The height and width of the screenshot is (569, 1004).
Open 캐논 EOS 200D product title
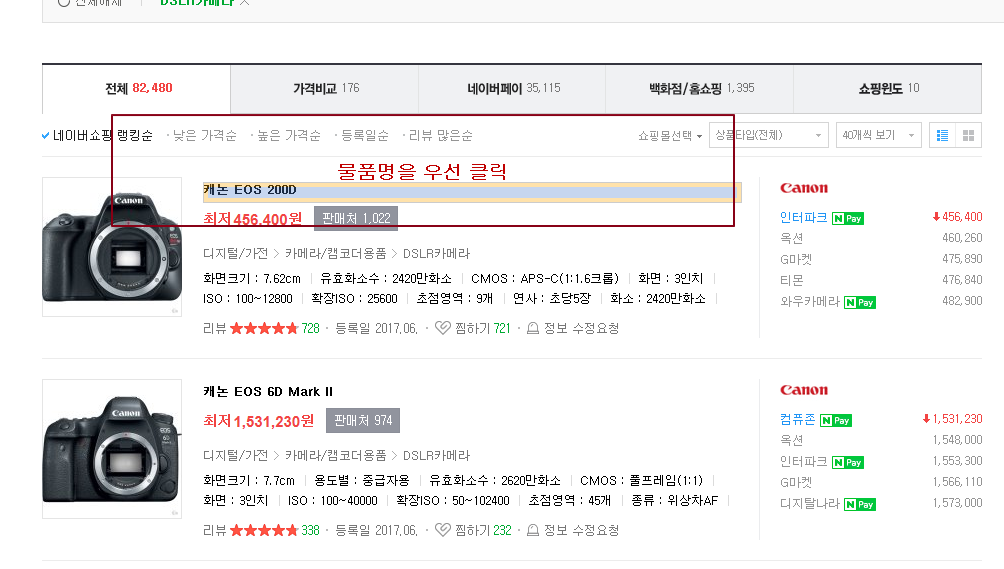pos(250,190)
